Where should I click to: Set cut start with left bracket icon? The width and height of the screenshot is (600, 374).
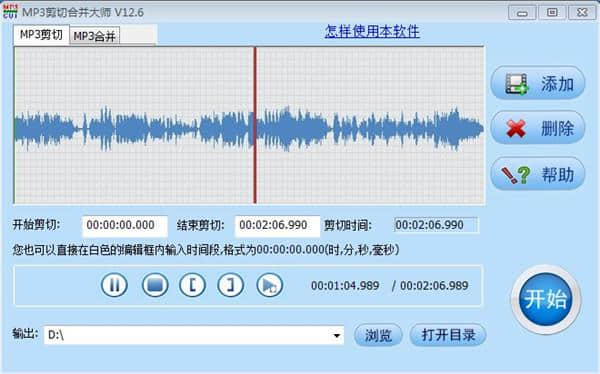pos(192,285)
